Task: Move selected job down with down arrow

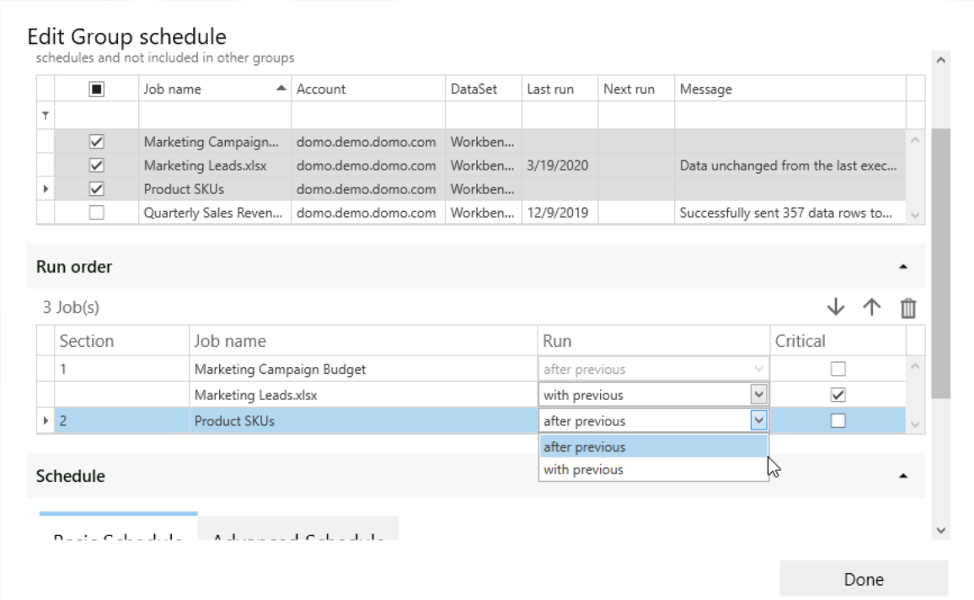Action: coord(835,307)
